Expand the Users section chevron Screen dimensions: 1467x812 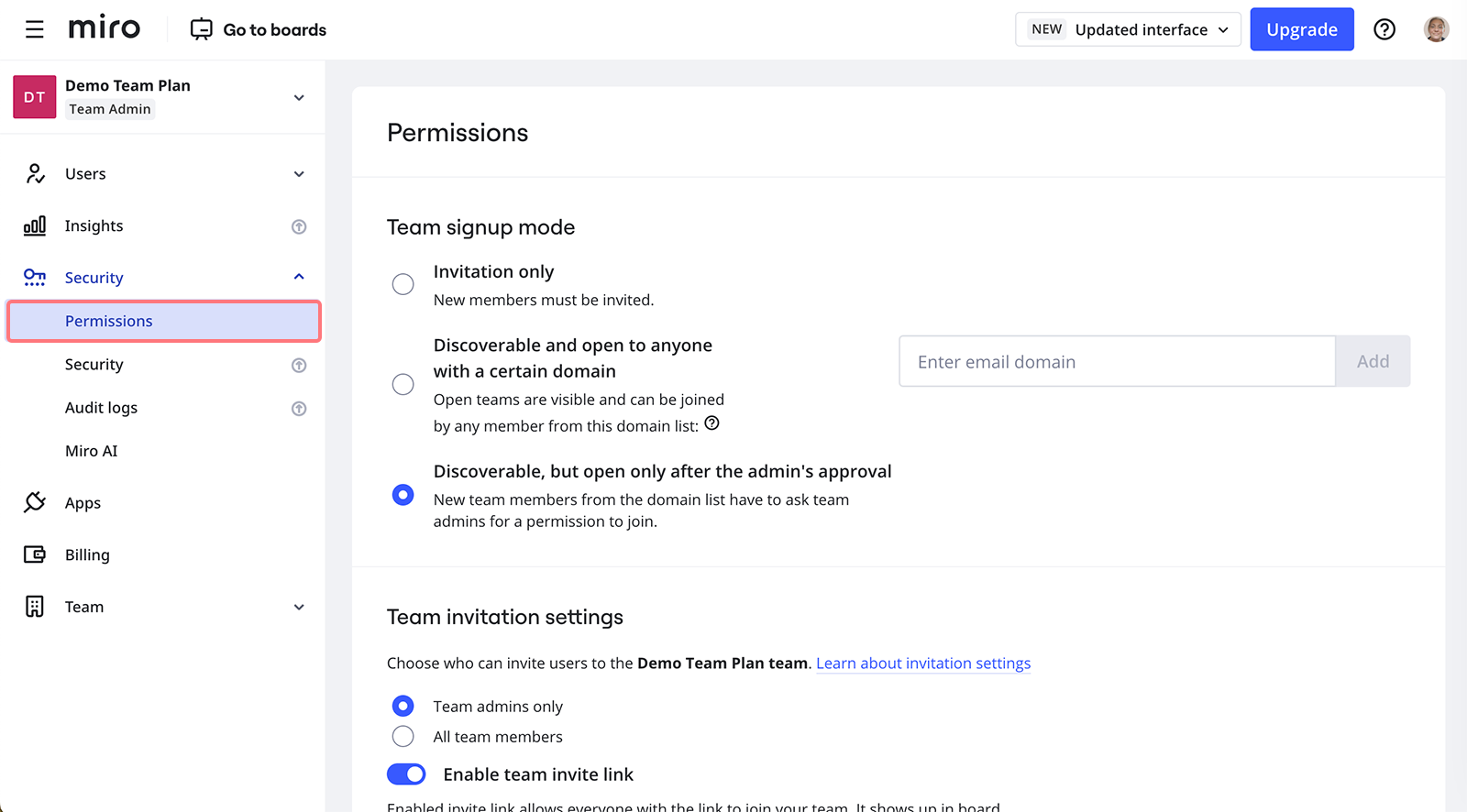(x=299, y=174)
